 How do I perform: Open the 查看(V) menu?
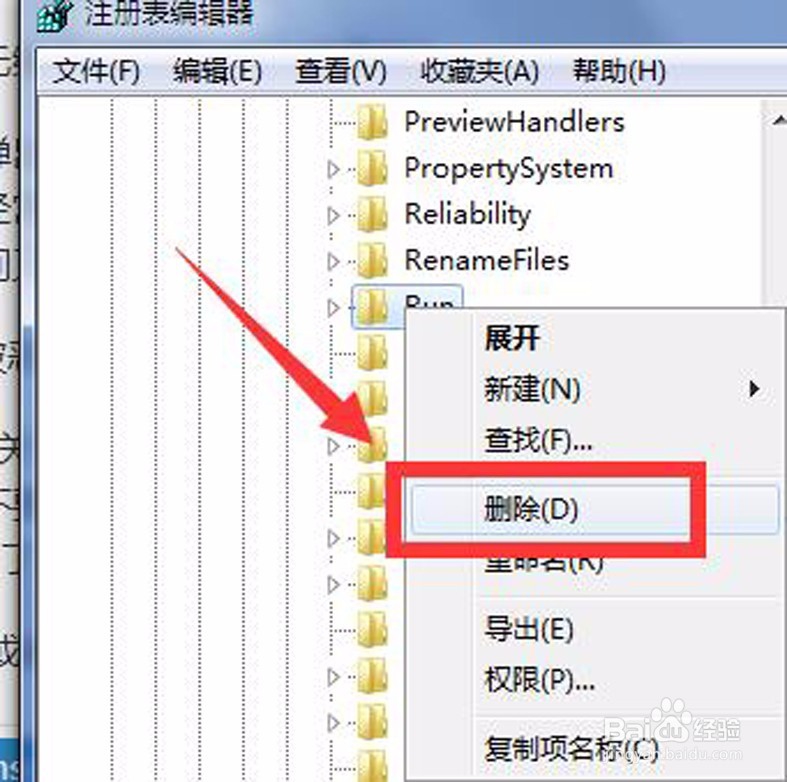tap(341, 71)
